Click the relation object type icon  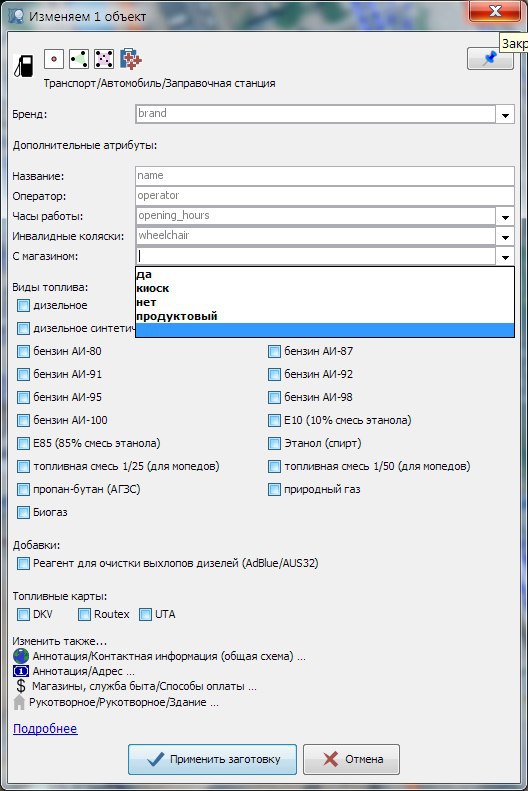click(131, 59)
